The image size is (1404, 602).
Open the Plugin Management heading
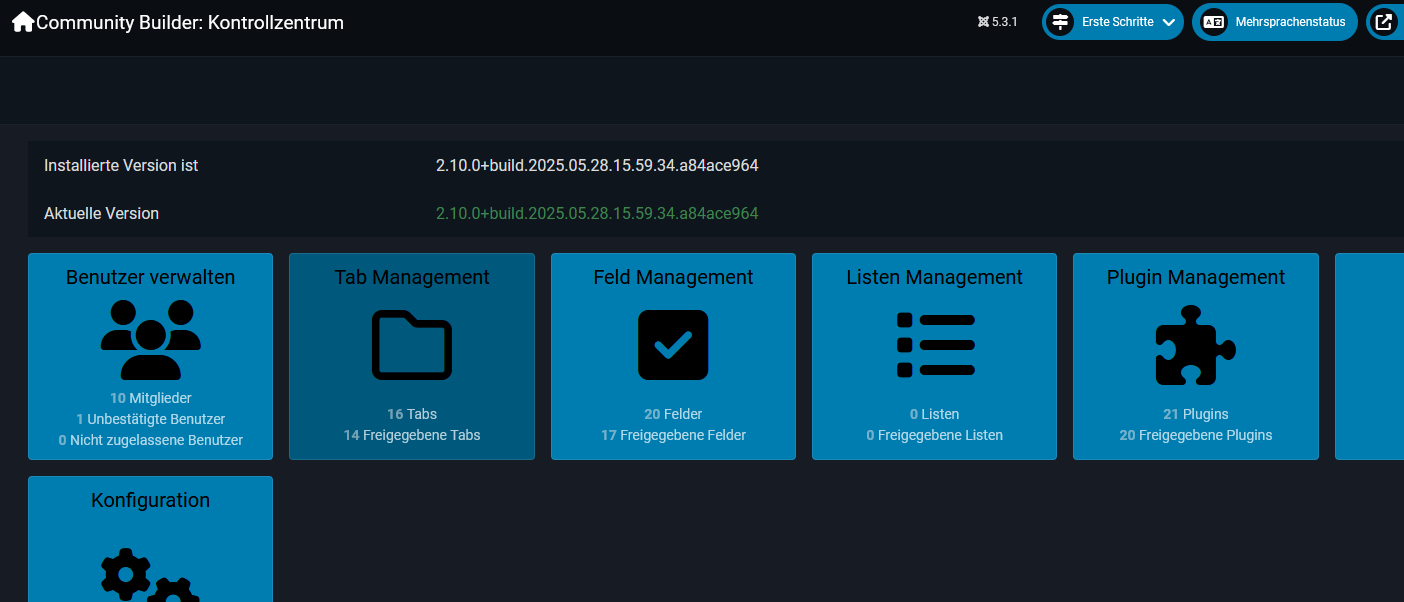(x=1196, y=277)
